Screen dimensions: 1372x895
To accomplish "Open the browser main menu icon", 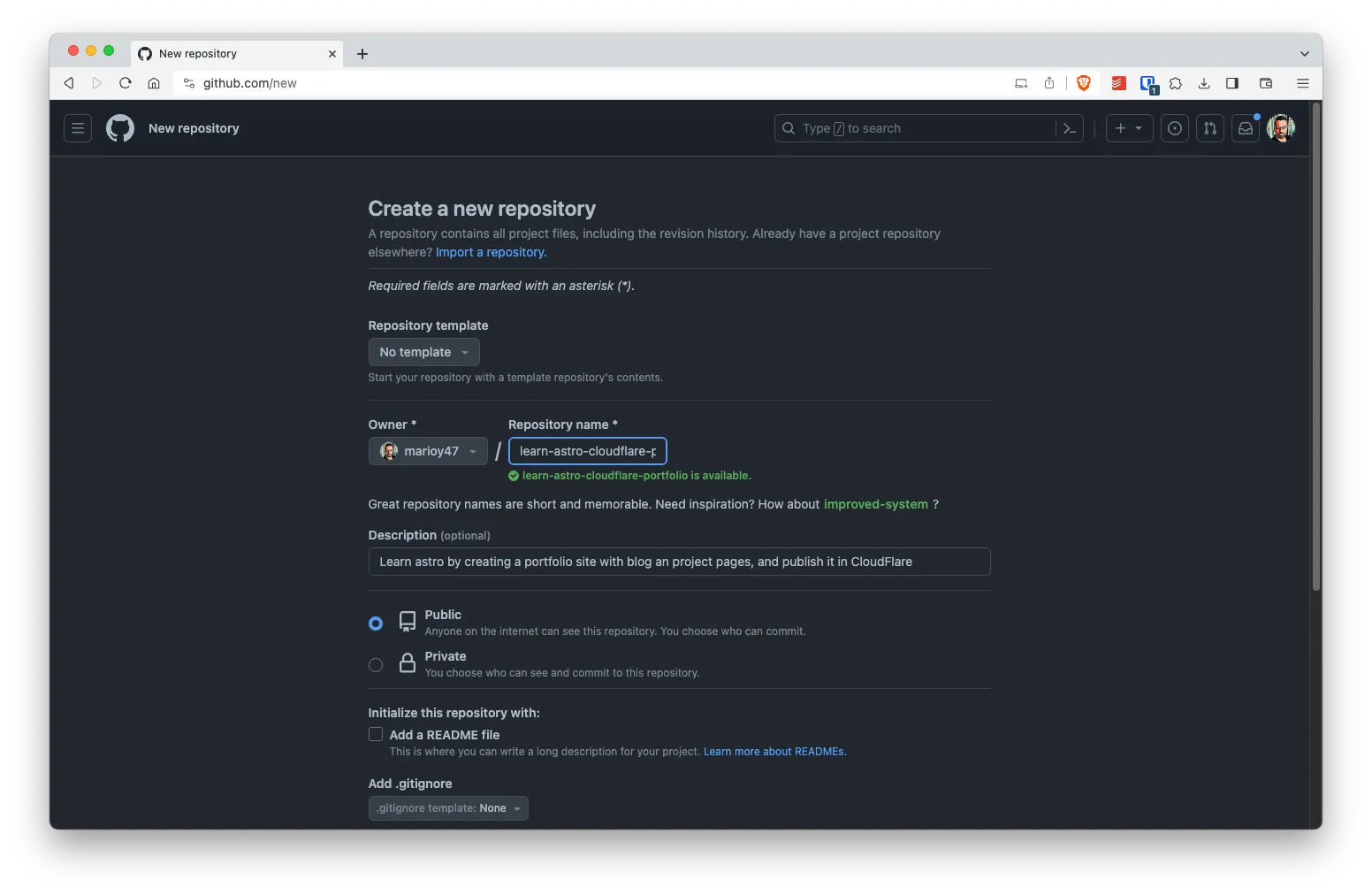I will [1303, 83].
